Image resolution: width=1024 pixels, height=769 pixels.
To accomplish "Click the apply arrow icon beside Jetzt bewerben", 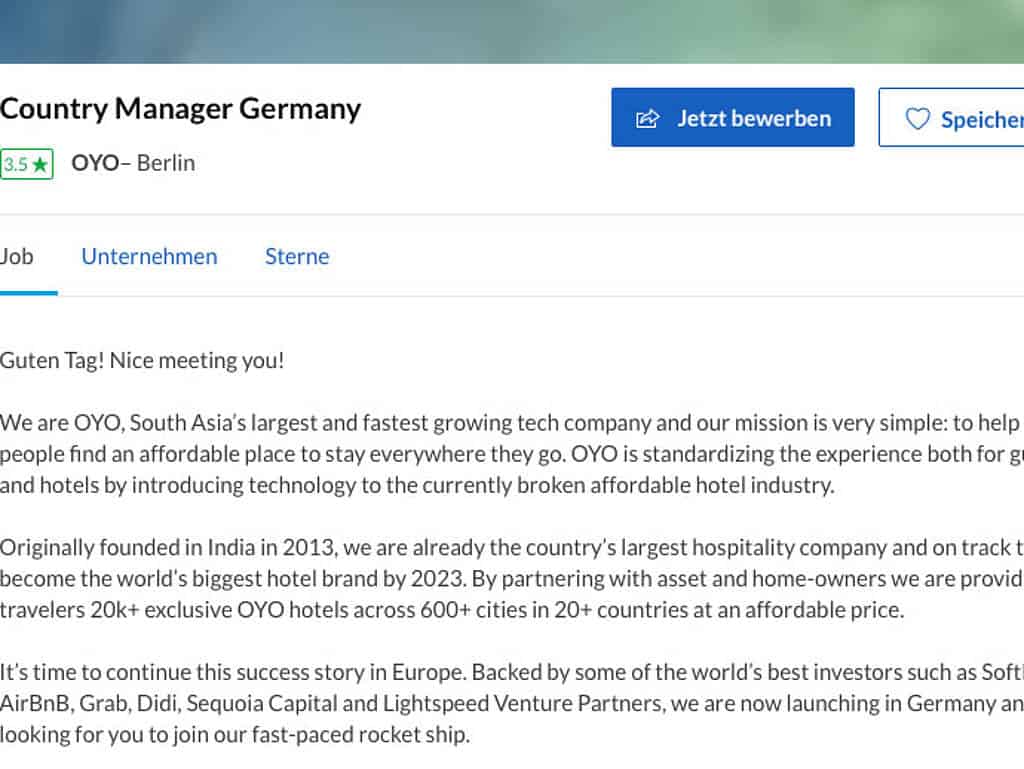I will (x=648, y=119).
